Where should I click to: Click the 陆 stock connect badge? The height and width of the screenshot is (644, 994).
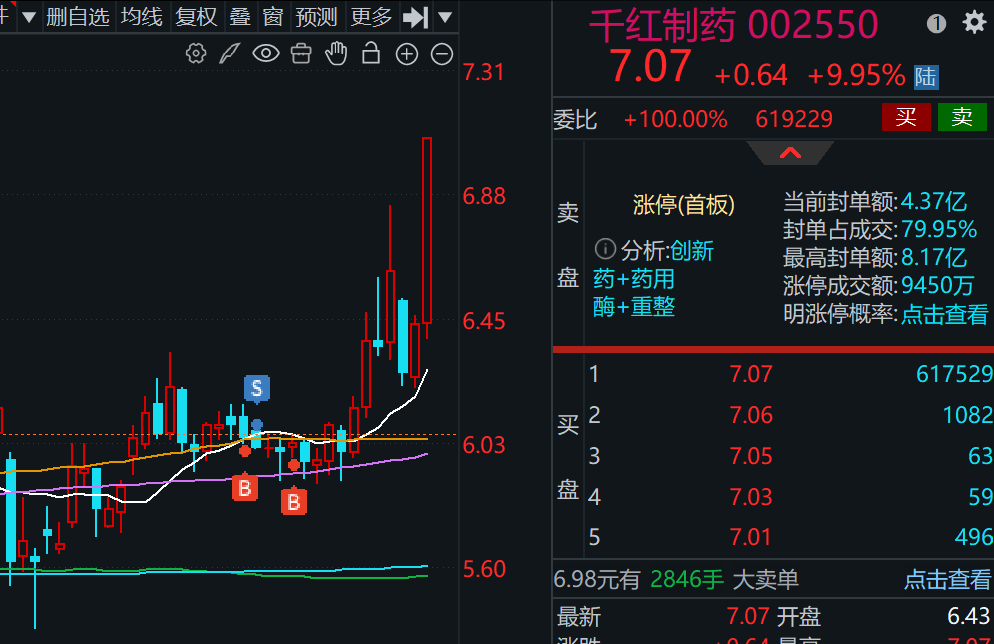click(x=926, y=77)
